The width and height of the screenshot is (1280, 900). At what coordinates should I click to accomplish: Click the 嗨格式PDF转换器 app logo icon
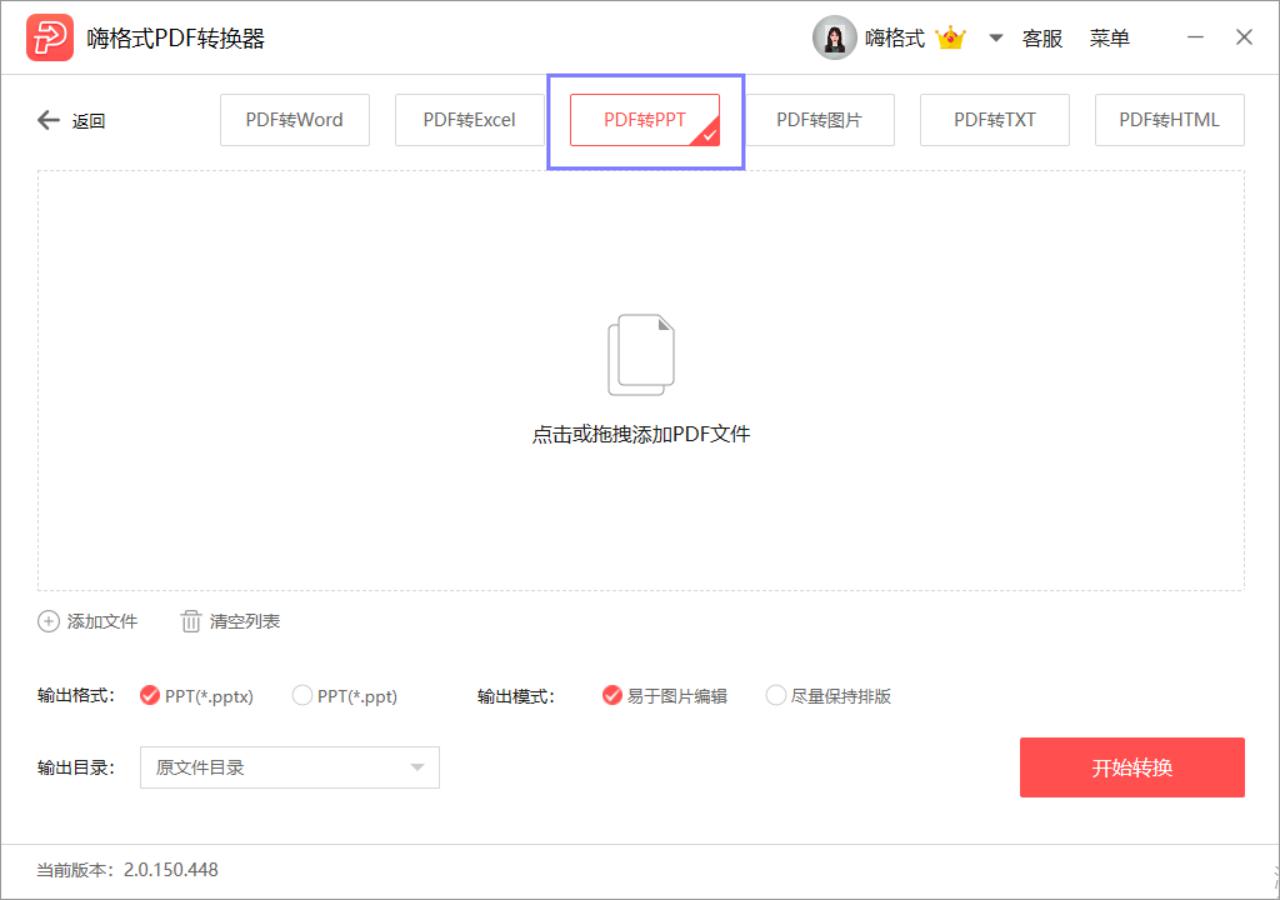pos(50,38)
